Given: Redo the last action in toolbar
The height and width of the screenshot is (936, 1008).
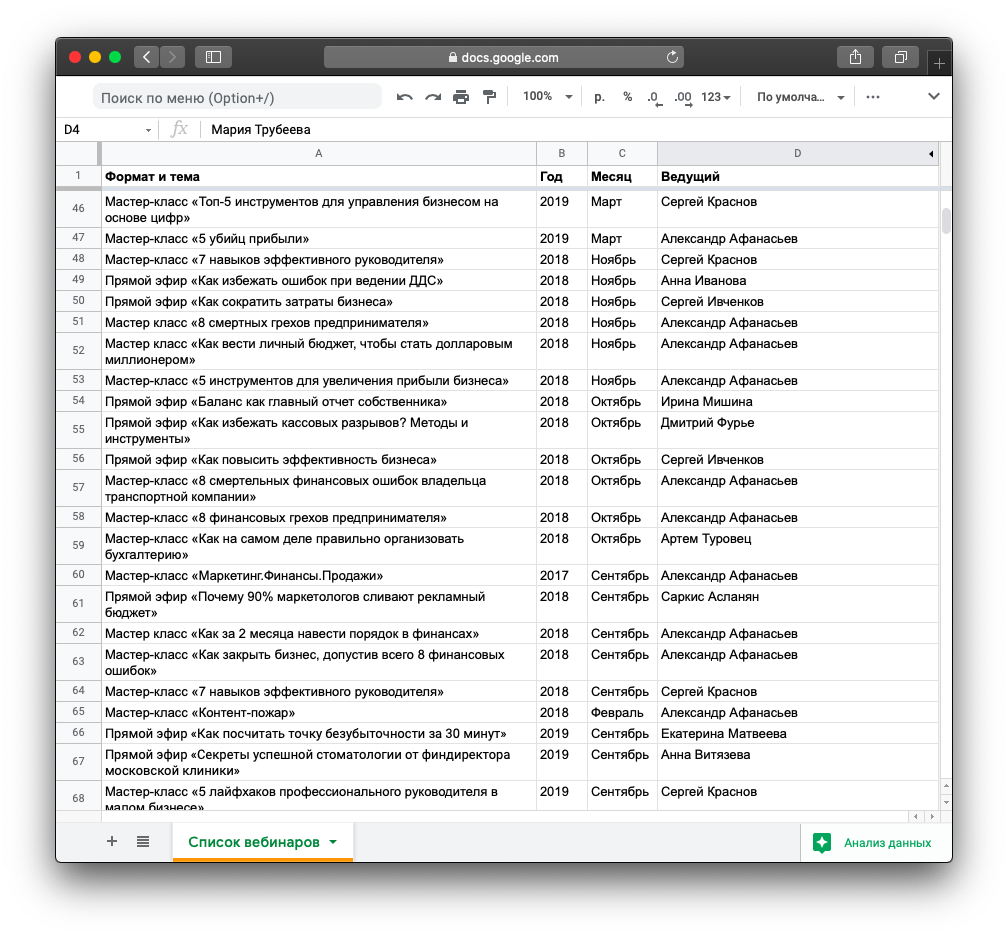Looking at the screenshot, I should (x=433, y=97).
